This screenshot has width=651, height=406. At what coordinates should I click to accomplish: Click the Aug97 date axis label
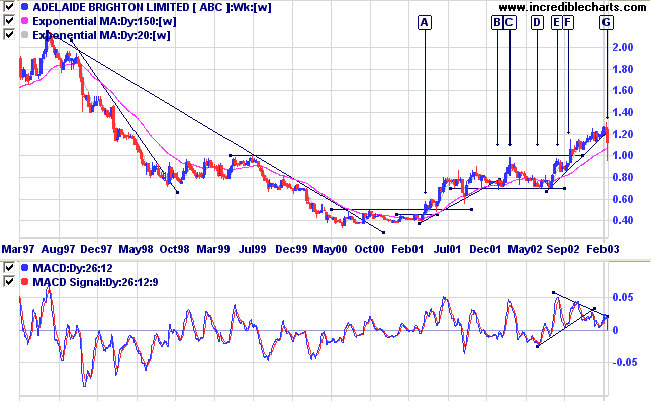[58, 249]
